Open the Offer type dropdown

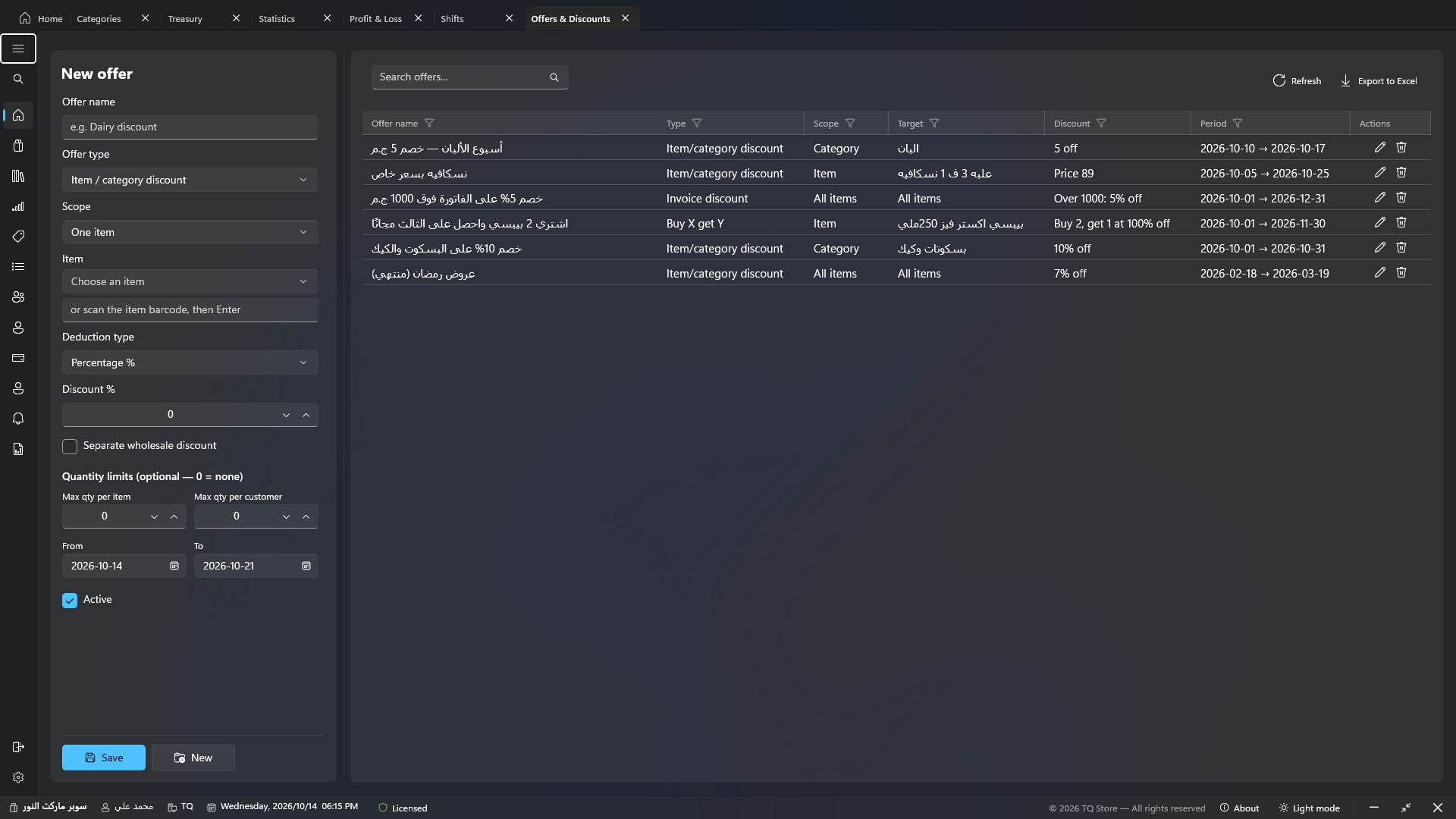[x=190, y=180]
